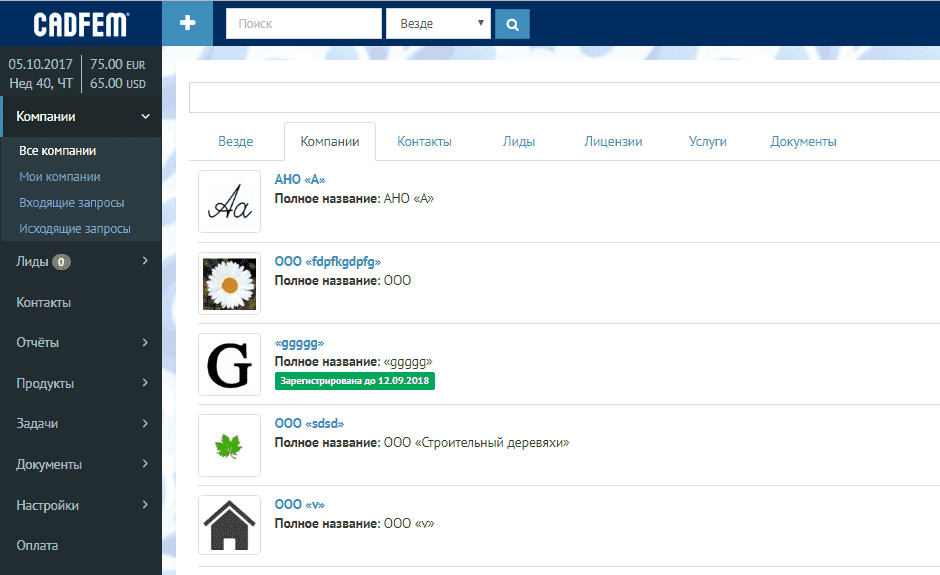Switch to the Компании tab
Image resolution: width=940 pixels, height=575 pixels.
[330, 142]
